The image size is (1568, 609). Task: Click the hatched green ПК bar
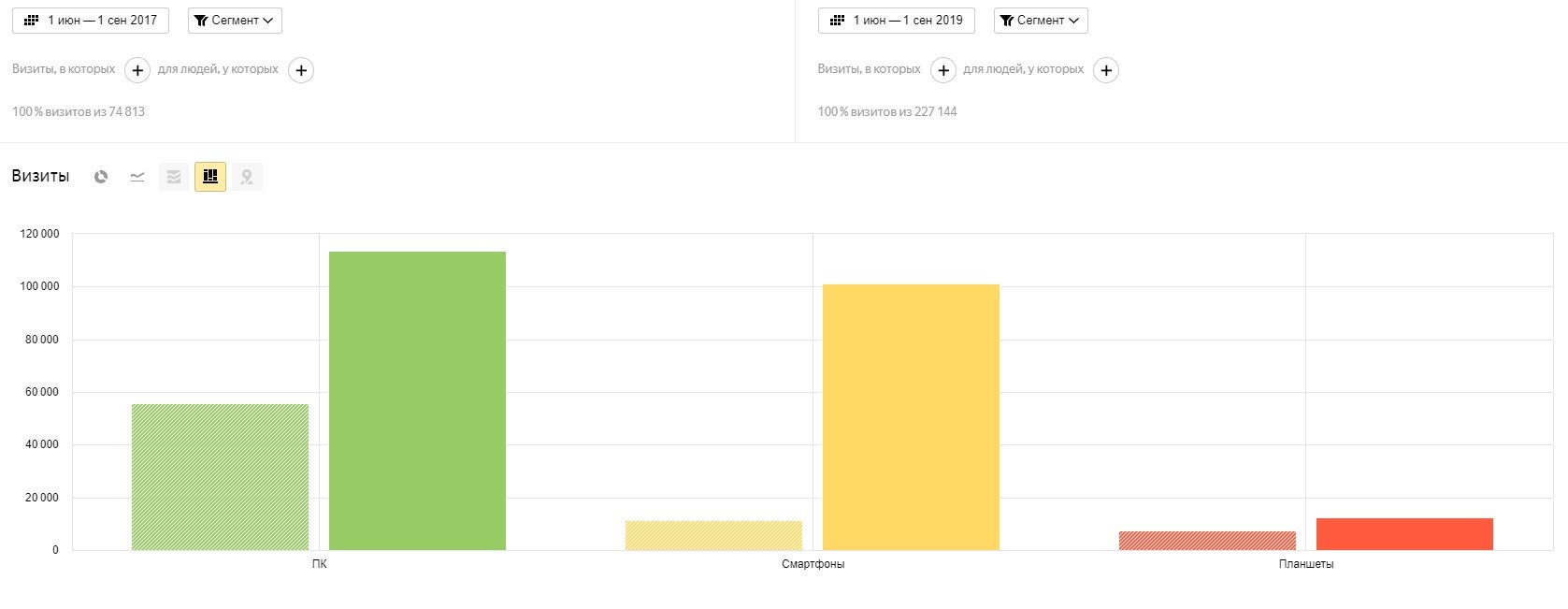click(220, 477)
